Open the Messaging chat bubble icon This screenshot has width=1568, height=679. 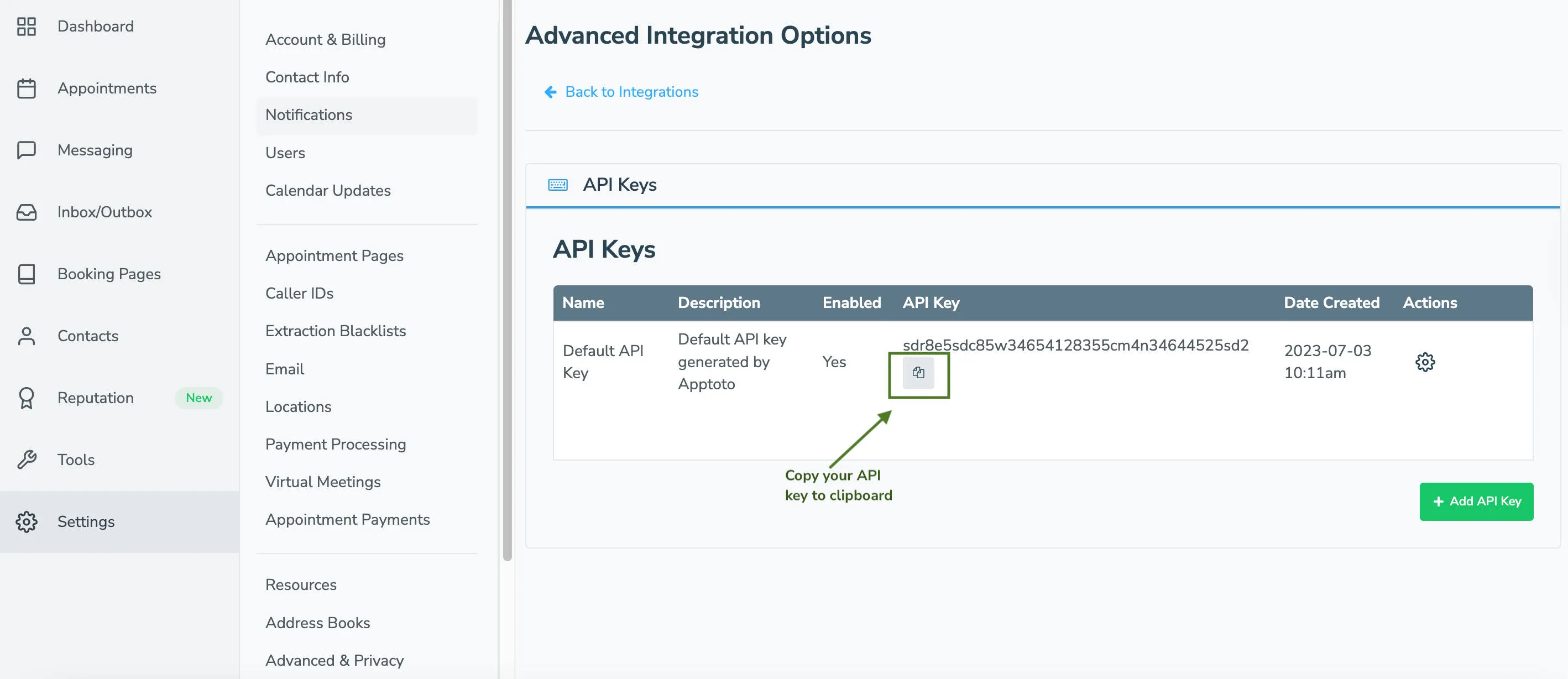click(26, 150)
